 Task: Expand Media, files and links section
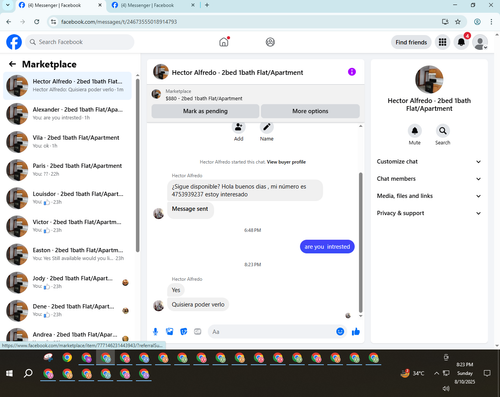pos(429,196)
